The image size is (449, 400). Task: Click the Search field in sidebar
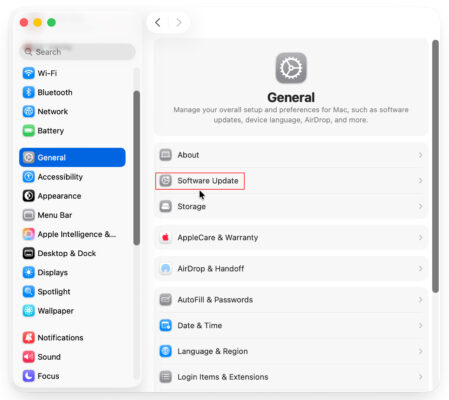click(77, 52)
